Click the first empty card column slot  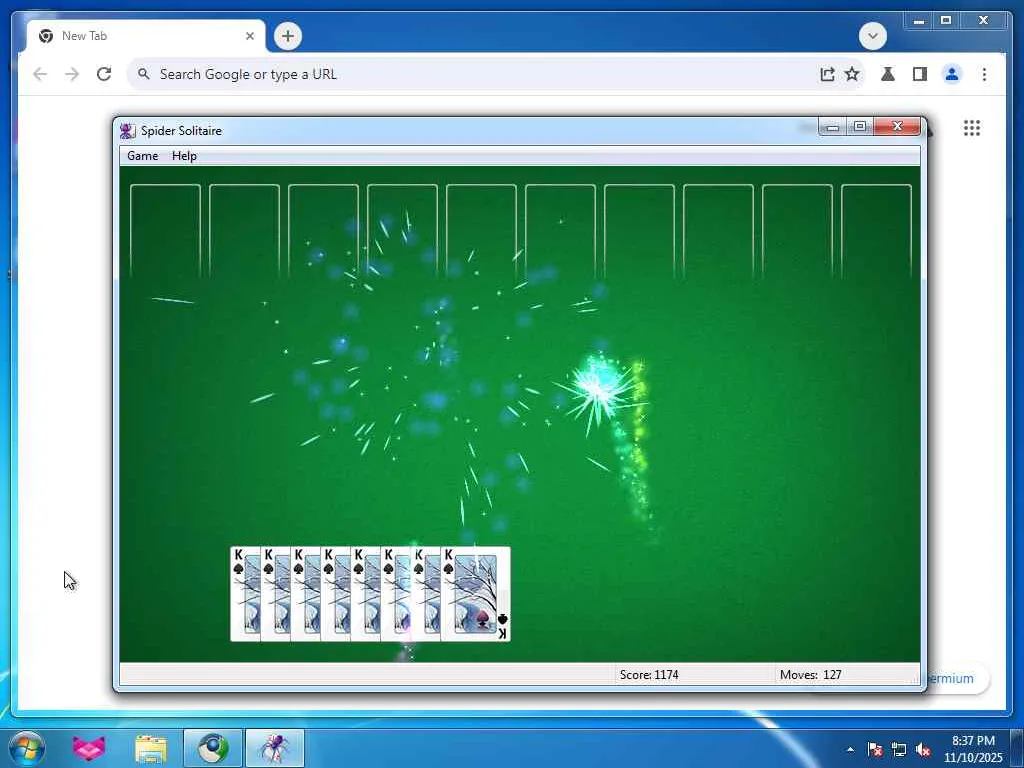[x=165, y=232]
